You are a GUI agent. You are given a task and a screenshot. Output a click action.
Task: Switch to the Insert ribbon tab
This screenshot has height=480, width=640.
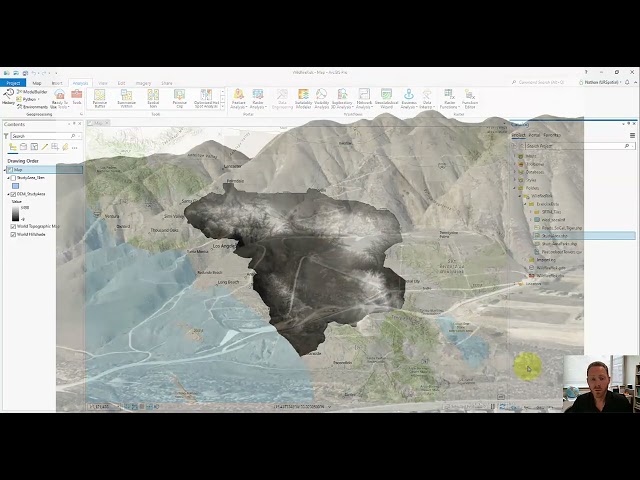coord(57,83)
